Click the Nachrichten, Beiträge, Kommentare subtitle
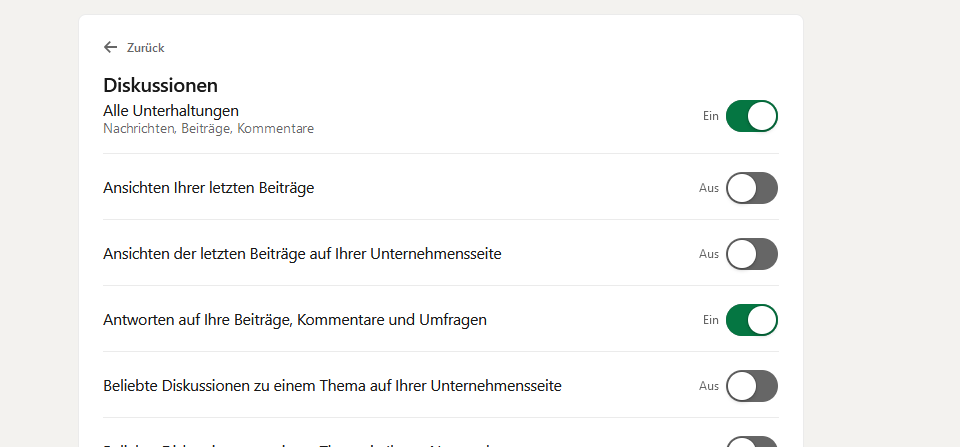Viewport: 960px width, 447px height. coord(208,129)
